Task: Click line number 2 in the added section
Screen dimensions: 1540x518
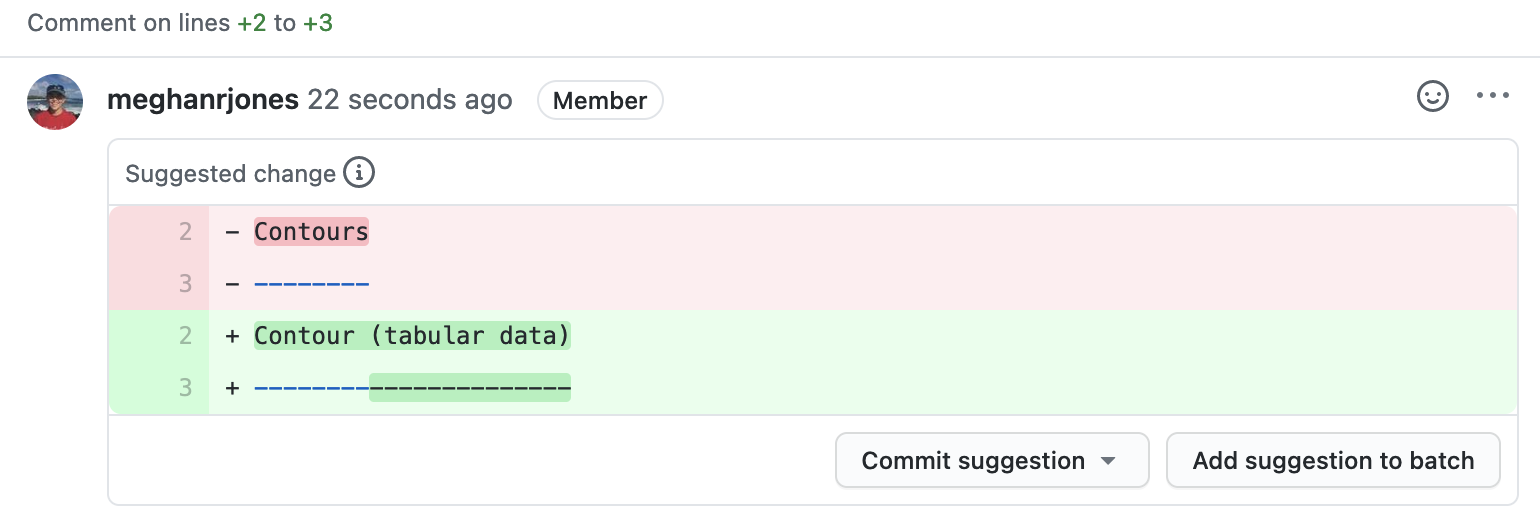Action: (185, 336)
